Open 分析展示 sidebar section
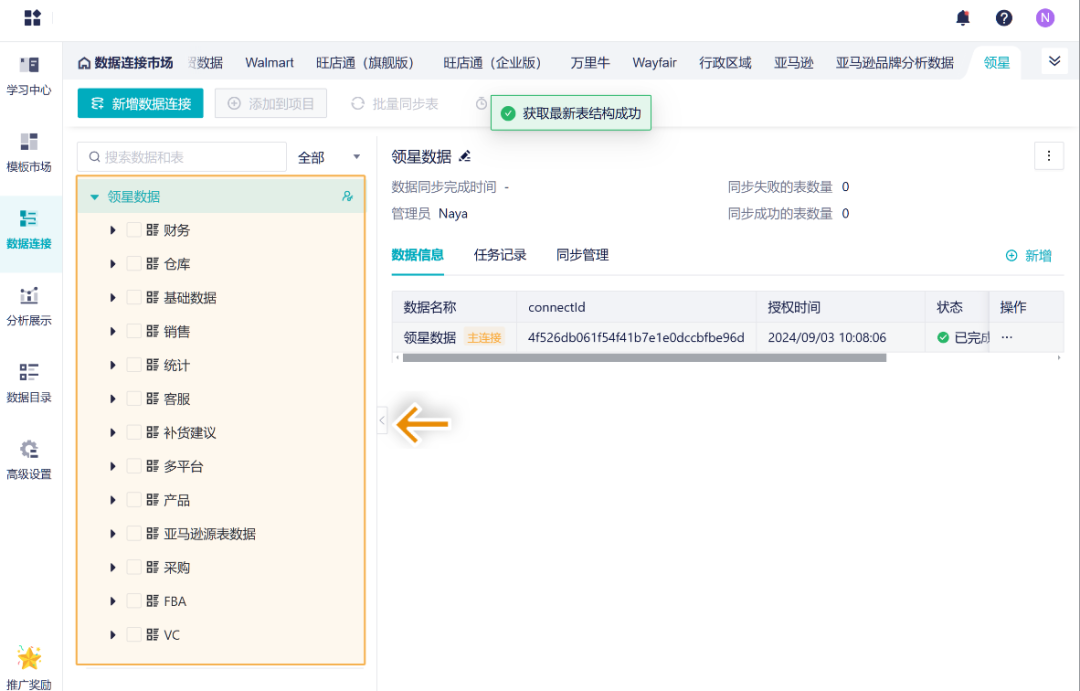 pos(29,307)
